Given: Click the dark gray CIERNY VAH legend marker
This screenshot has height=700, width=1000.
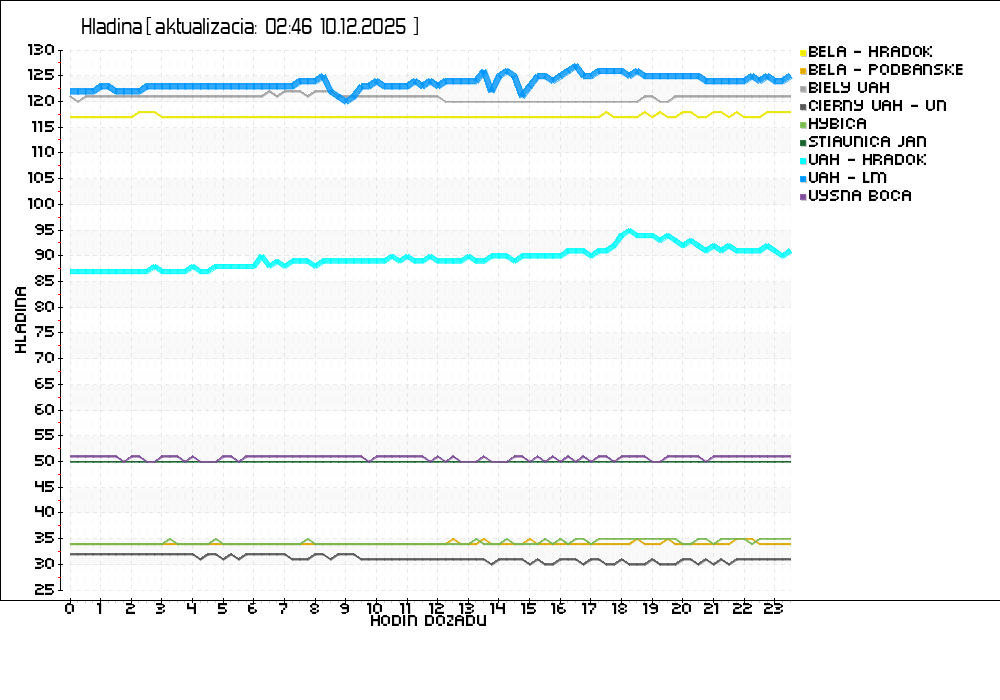Looking at the screenshot, I should [803, 106].
